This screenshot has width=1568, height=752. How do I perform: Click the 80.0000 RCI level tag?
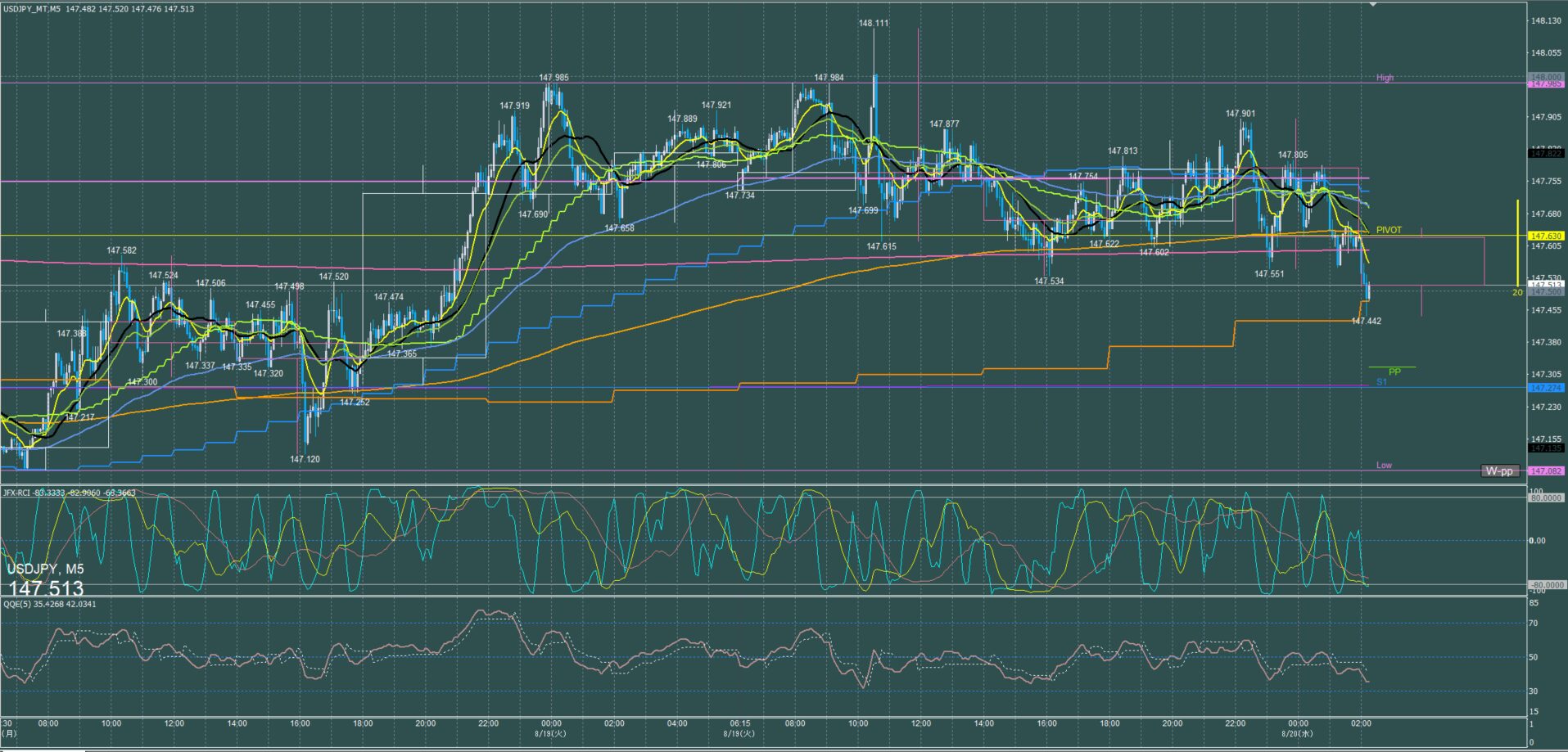1546,498
